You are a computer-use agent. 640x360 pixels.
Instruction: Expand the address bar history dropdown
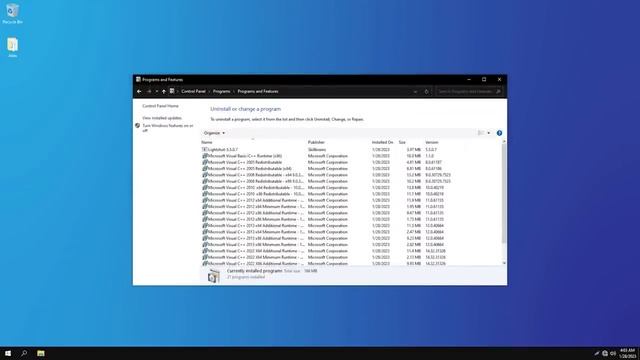coord(416,91)
